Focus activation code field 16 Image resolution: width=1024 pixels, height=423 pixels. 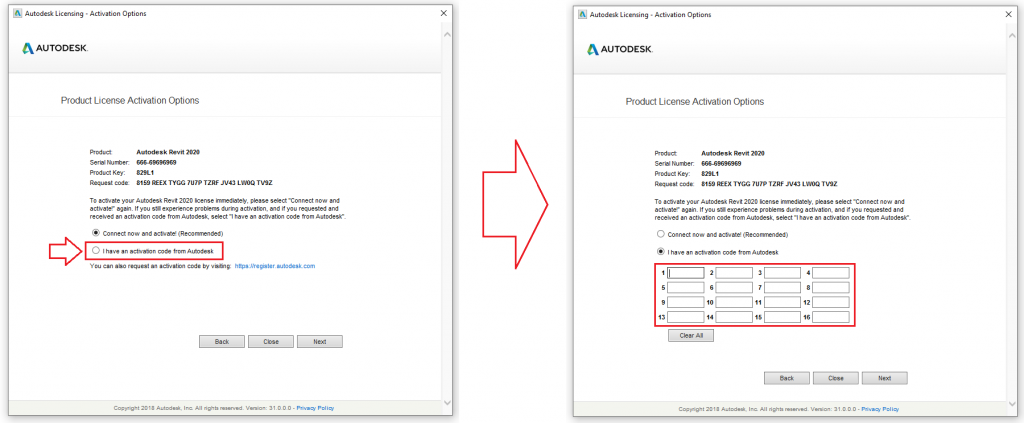831,317
